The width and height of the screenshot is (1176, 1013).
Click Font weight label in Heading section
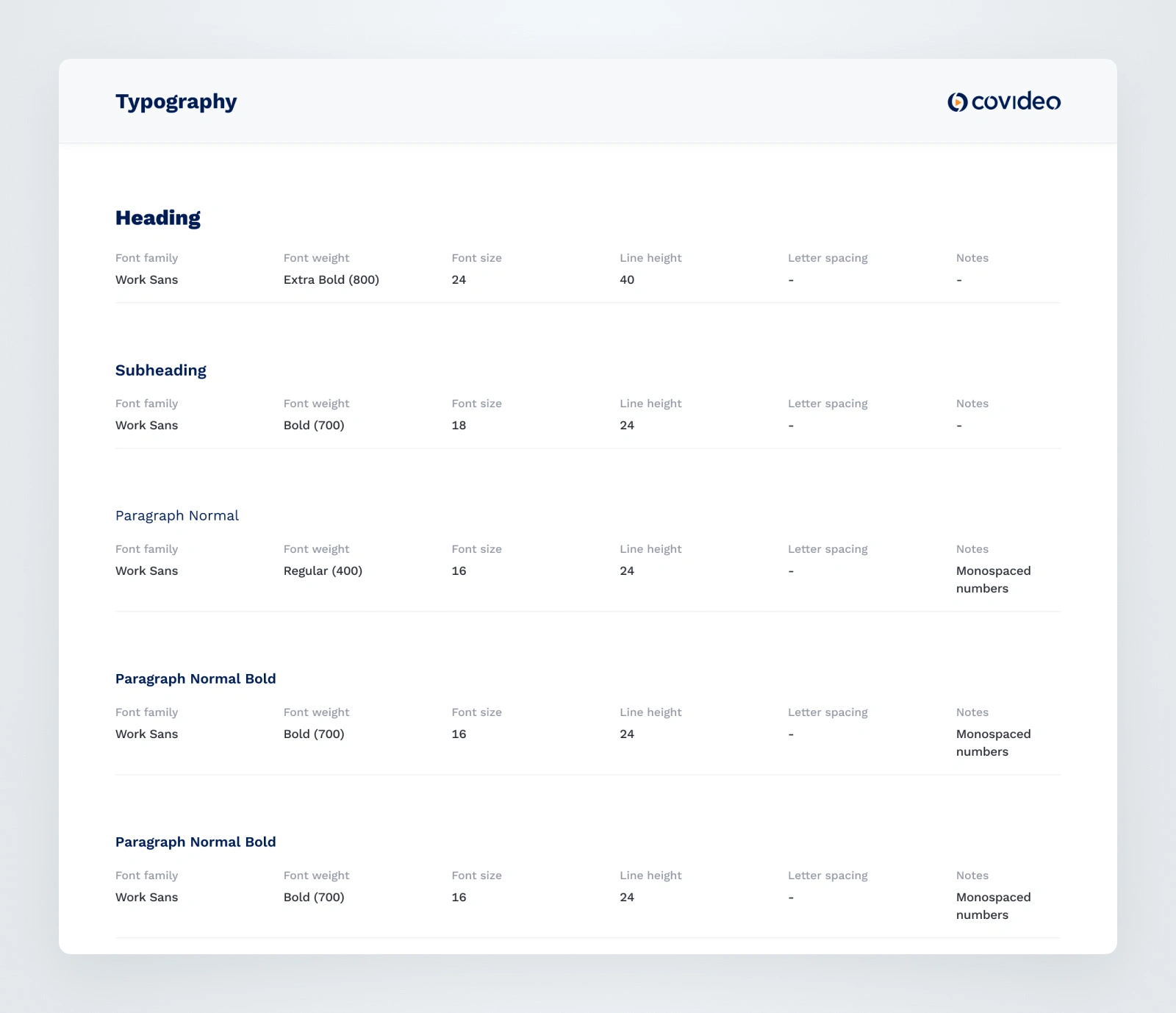[316, 258]
